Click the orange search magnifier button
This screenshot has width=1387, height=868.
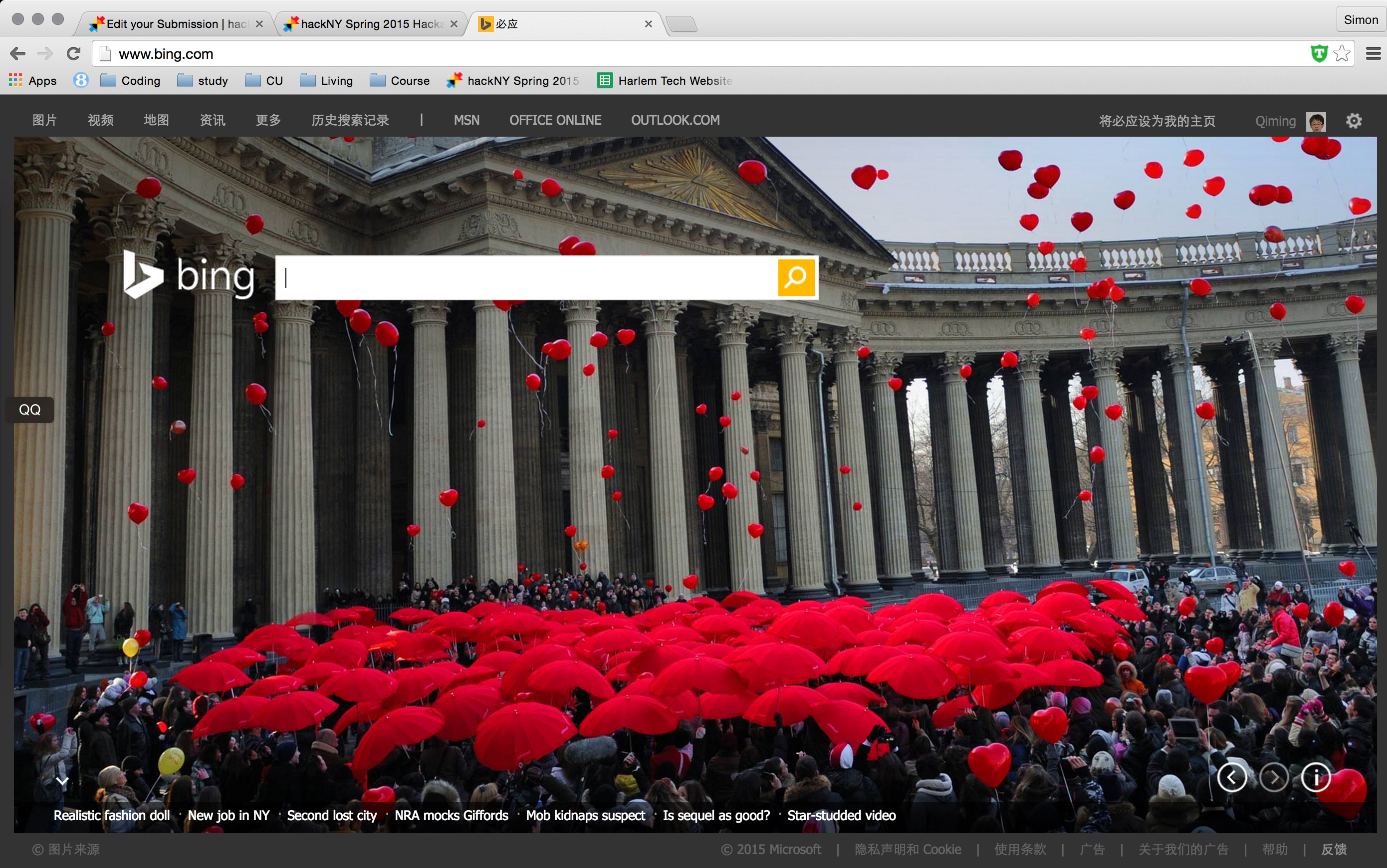796,278
